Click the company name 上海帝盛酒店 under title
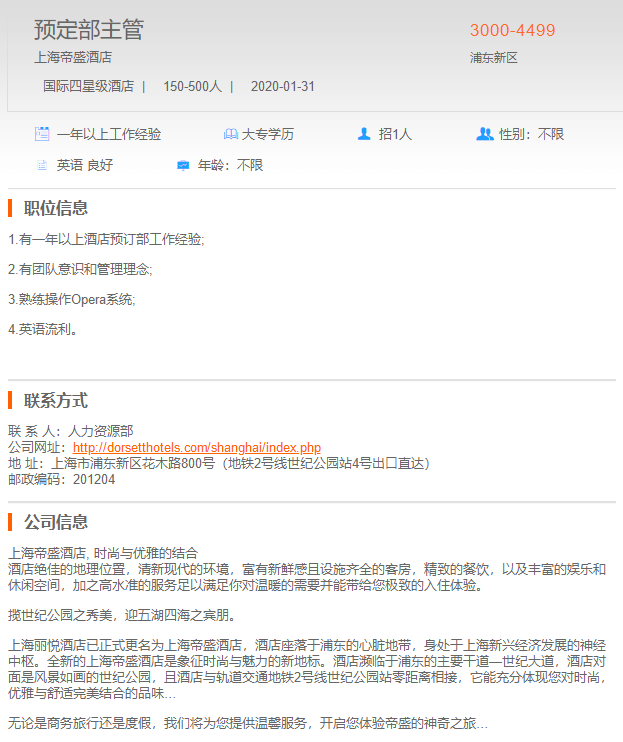The width and height of the screenshot is (623, 742). 73,57
